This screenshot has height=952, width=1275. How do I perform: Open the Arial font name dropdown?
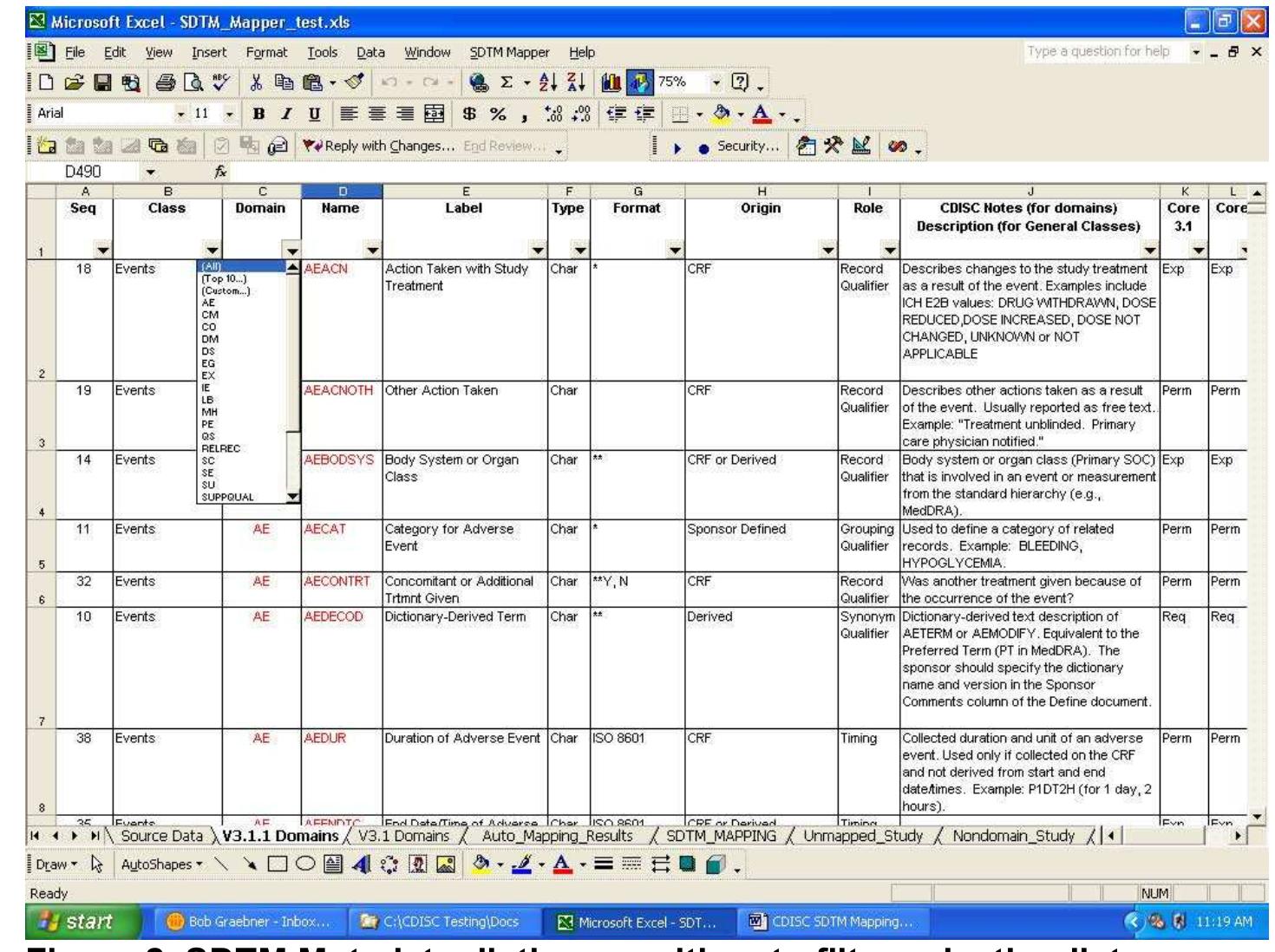coord(181,114)
